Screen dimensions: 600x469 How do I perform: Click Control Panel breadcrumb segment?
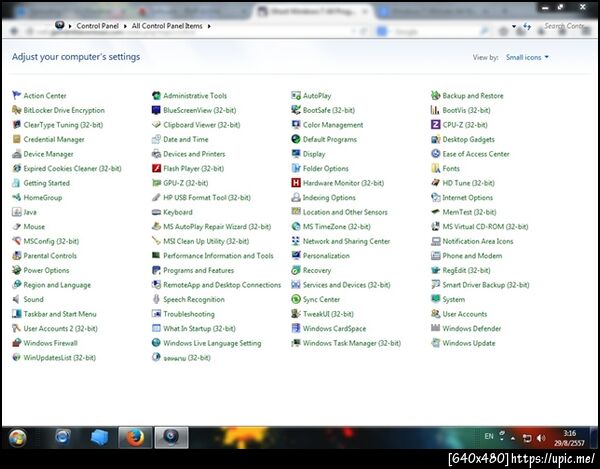[98, 26]
